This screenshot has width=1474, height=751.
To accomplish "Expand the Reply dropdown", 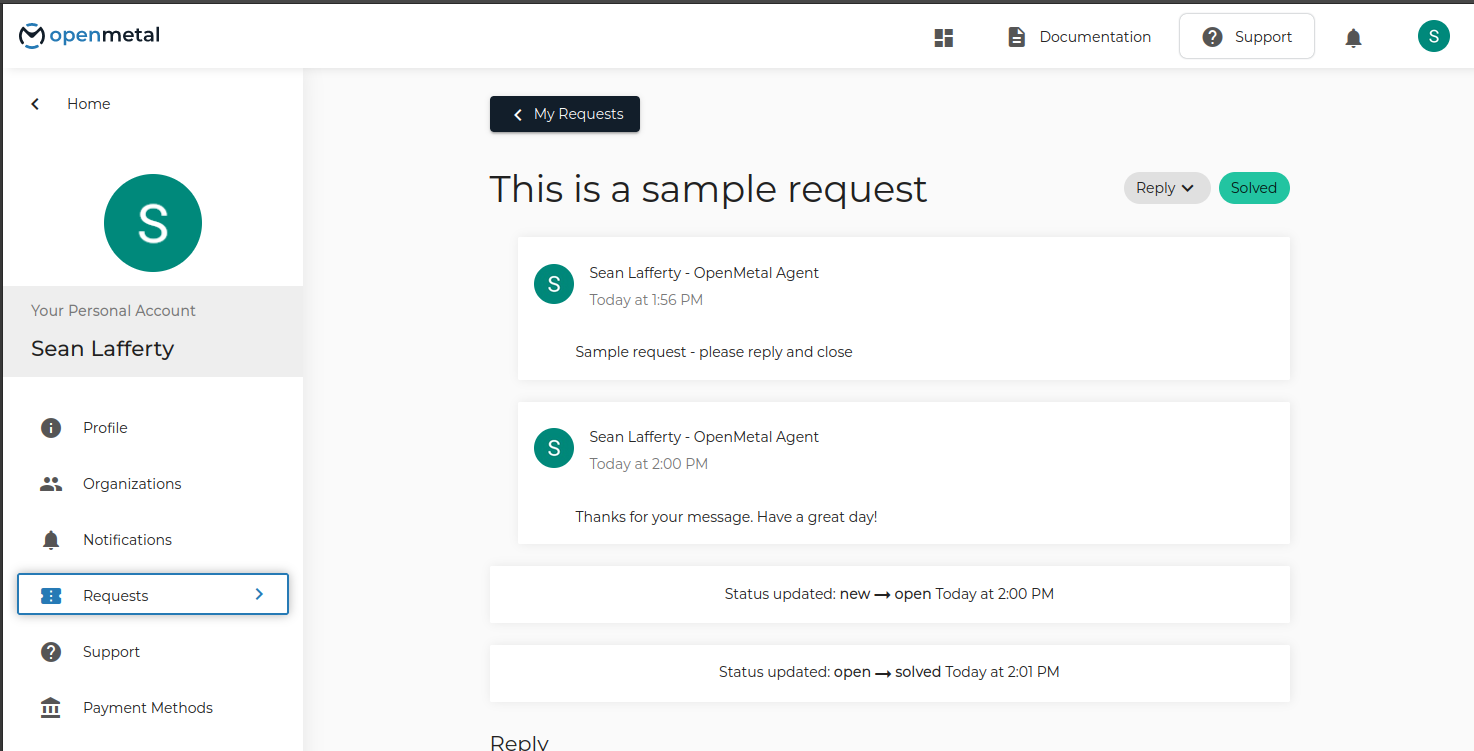I will (x=1166, y=188).
